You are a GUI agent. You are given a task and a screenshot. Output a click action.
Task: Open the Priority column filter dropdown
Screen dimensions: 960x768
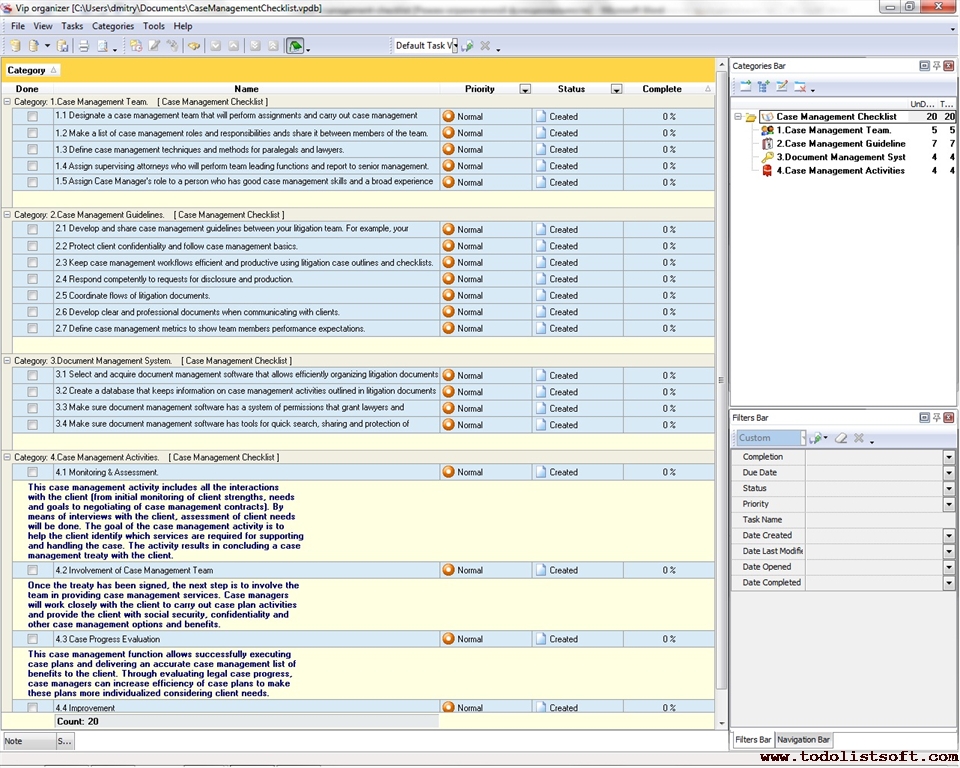click(525, 89)
